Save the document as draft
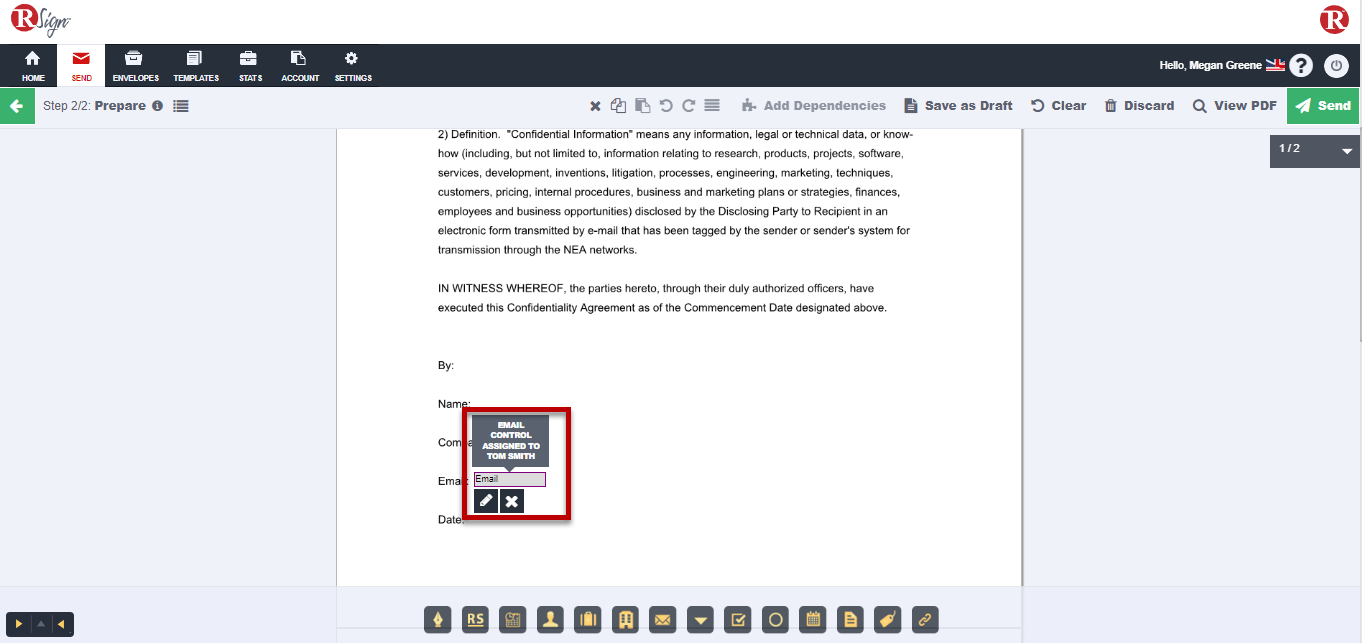 coord(958,106)
